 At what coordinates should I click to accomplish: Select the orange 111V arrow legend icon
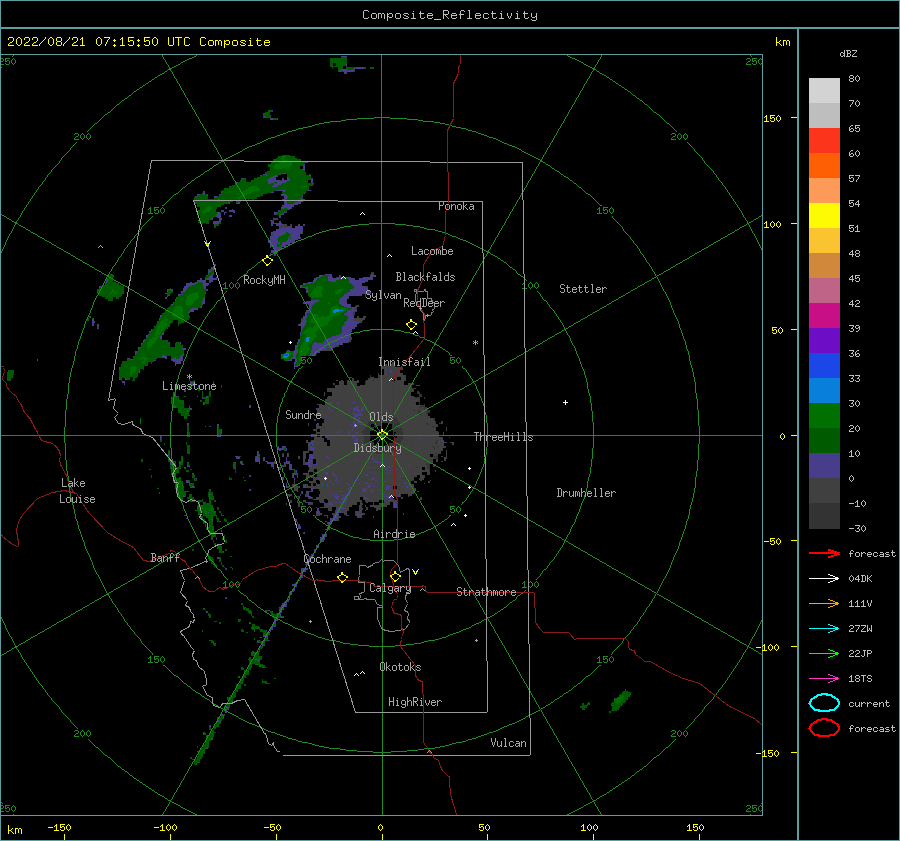pyautogui.click(x=824, y=603)
